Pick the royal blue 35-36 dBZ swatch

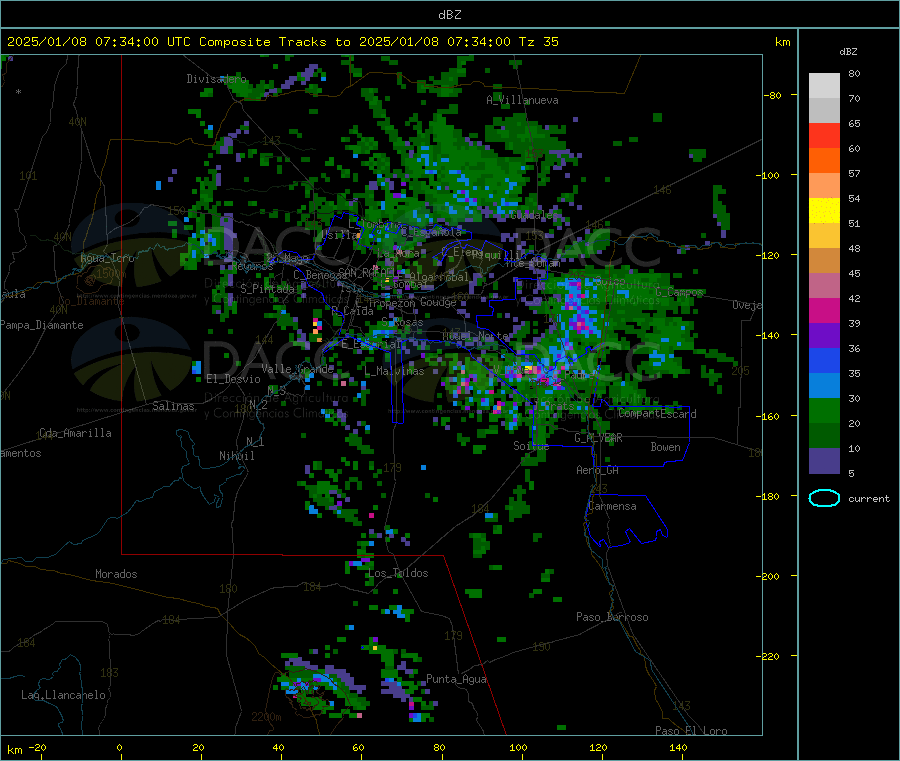(x=824, y=361)
